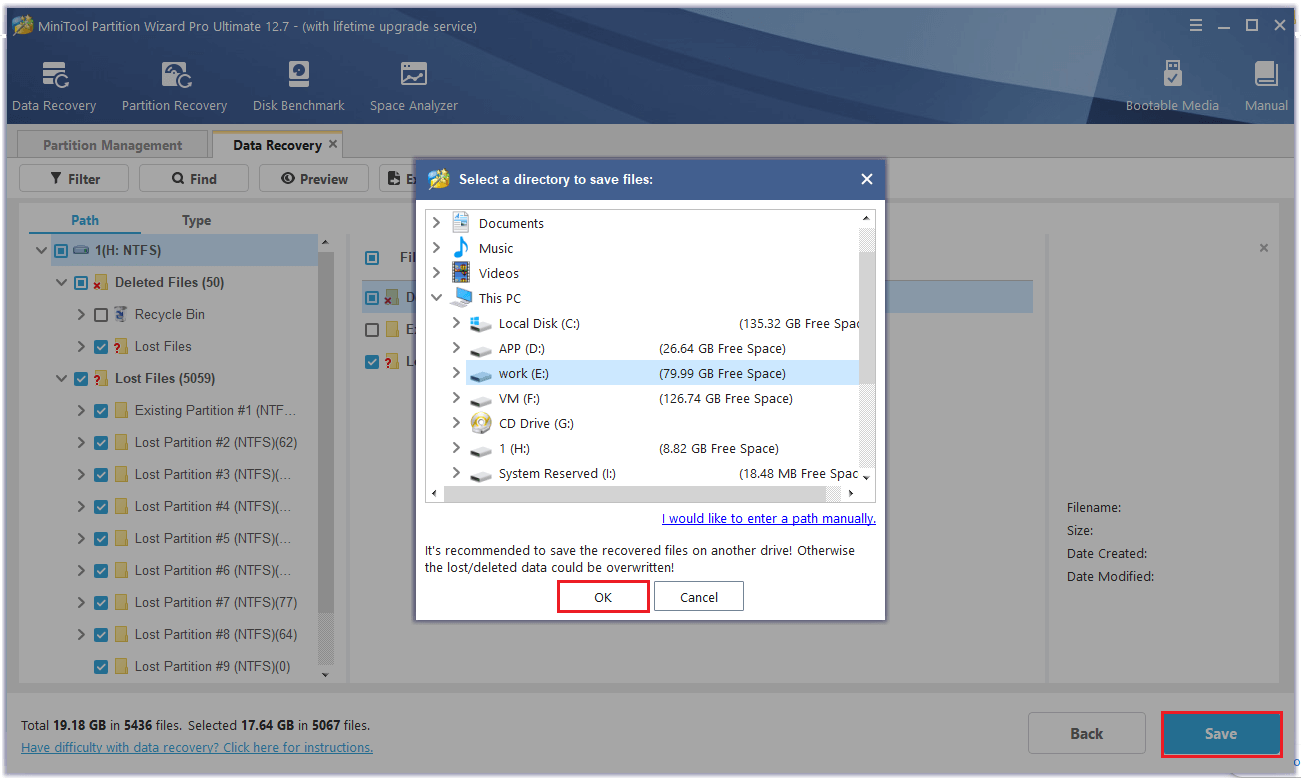
Task: Close the directory selection dialog
Action: click(x=866, y=179)
